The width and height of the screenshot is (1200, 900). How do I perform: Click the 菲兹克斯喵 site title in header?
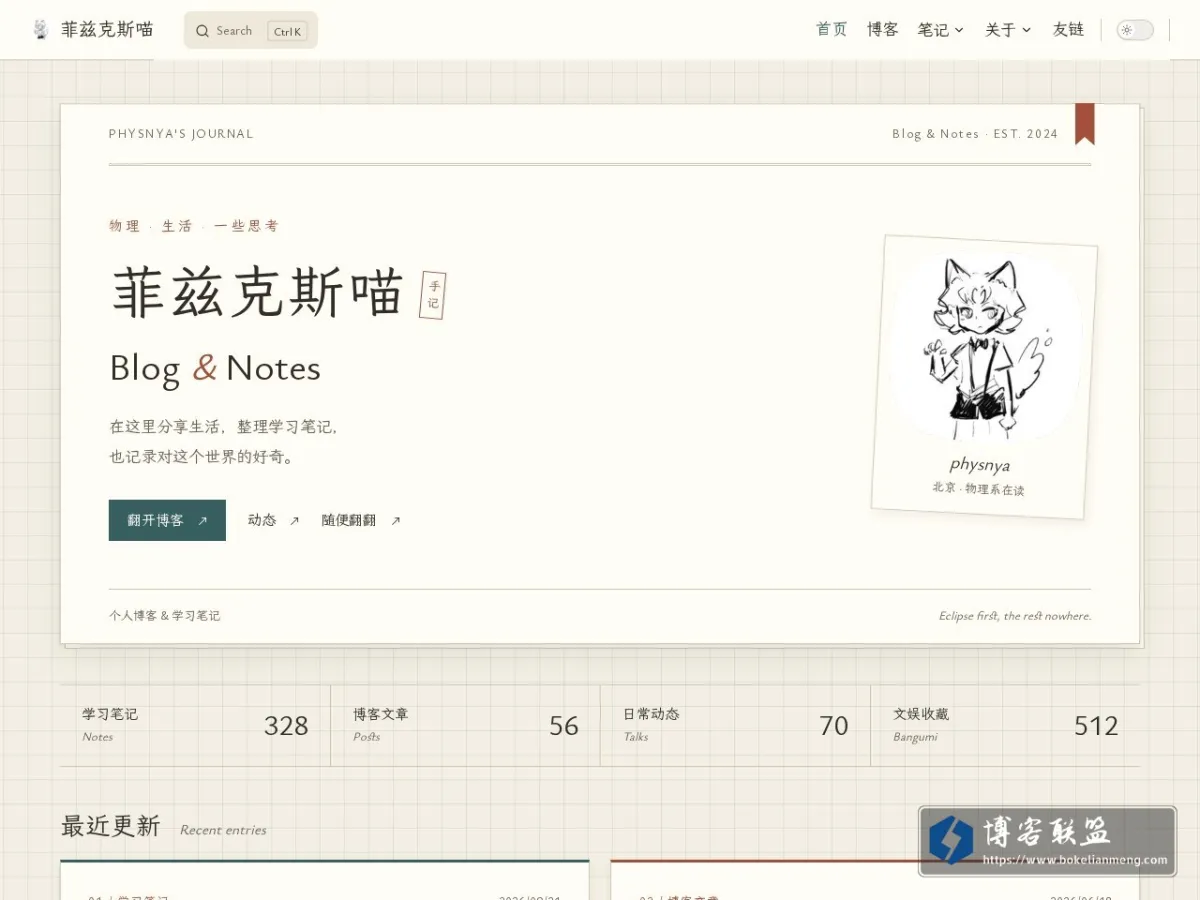(x=107, y=29)
